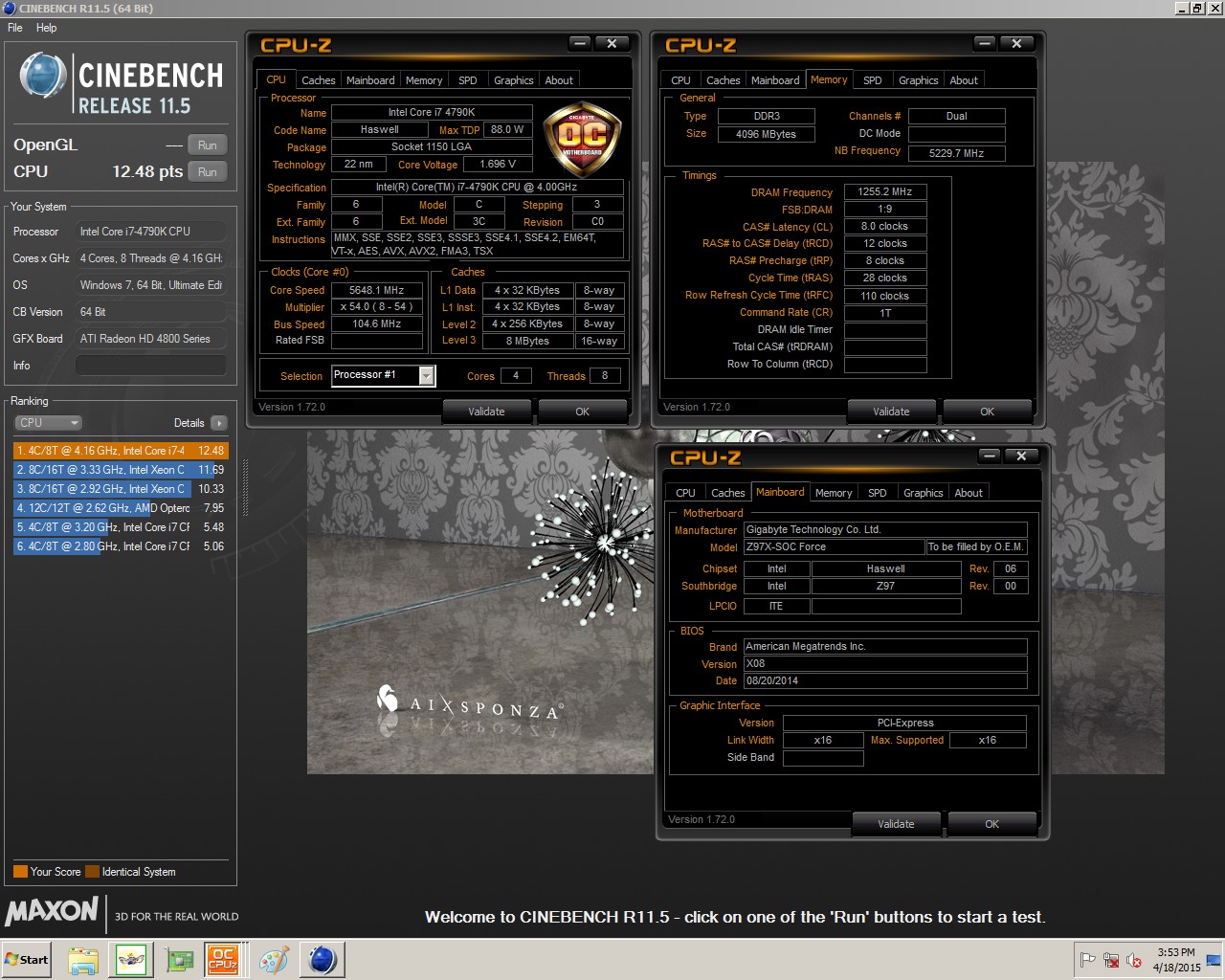
Task: Select CPU tab in Memory window
Action: (x=680, y=80)
